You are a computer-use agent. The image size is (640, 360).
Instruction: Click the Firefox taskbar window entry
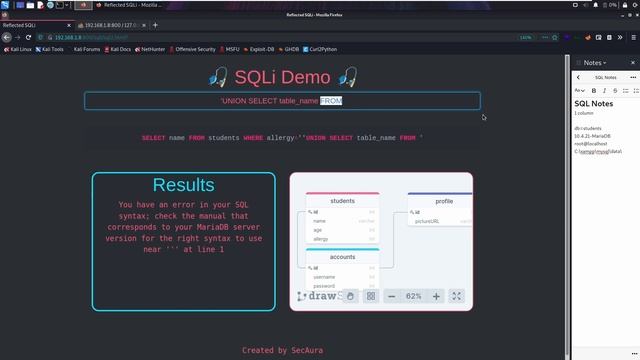(x=130, y=5)
